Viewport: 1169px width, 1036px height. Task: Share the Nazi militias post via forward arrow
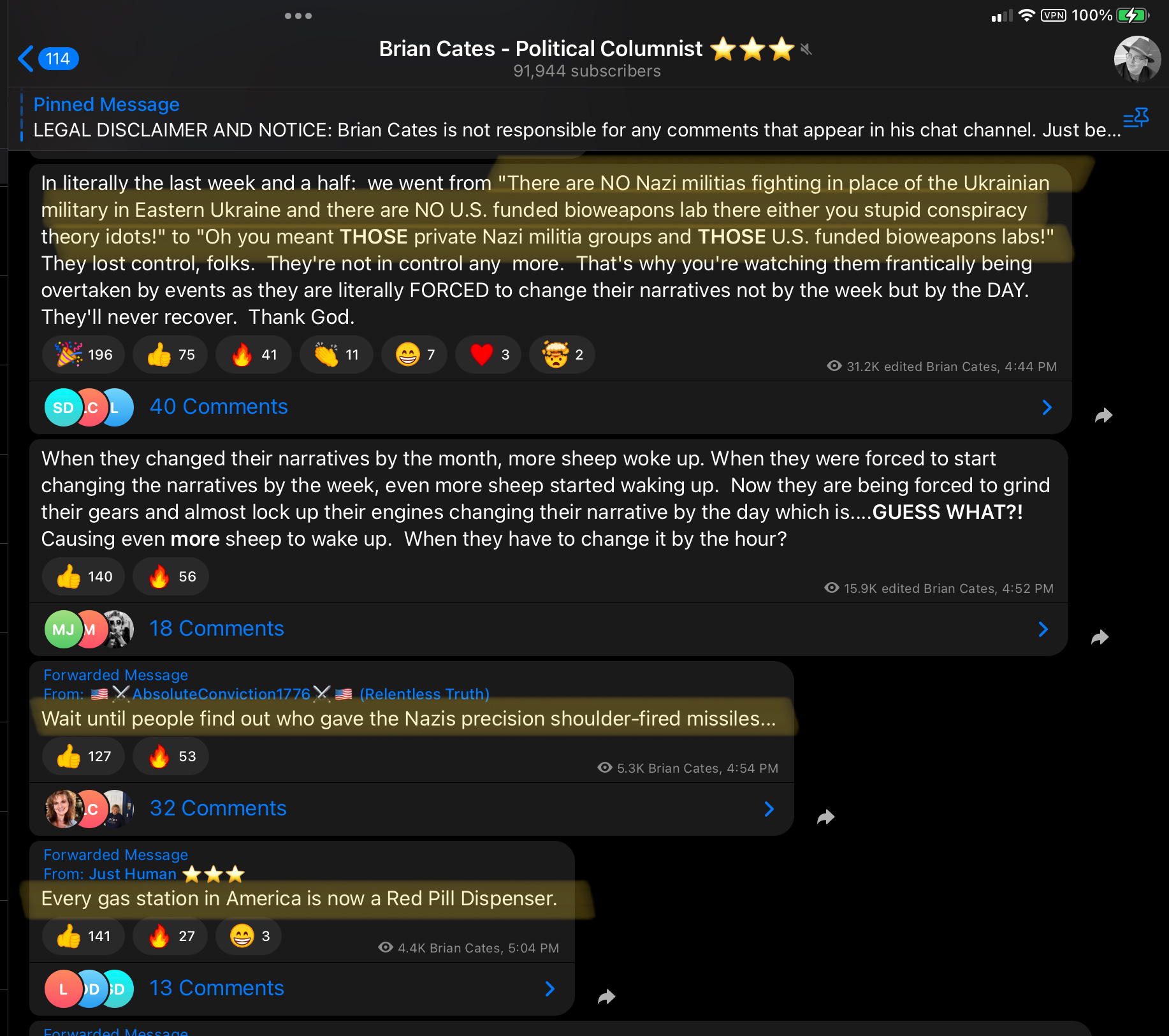[x=1103, y=416]
